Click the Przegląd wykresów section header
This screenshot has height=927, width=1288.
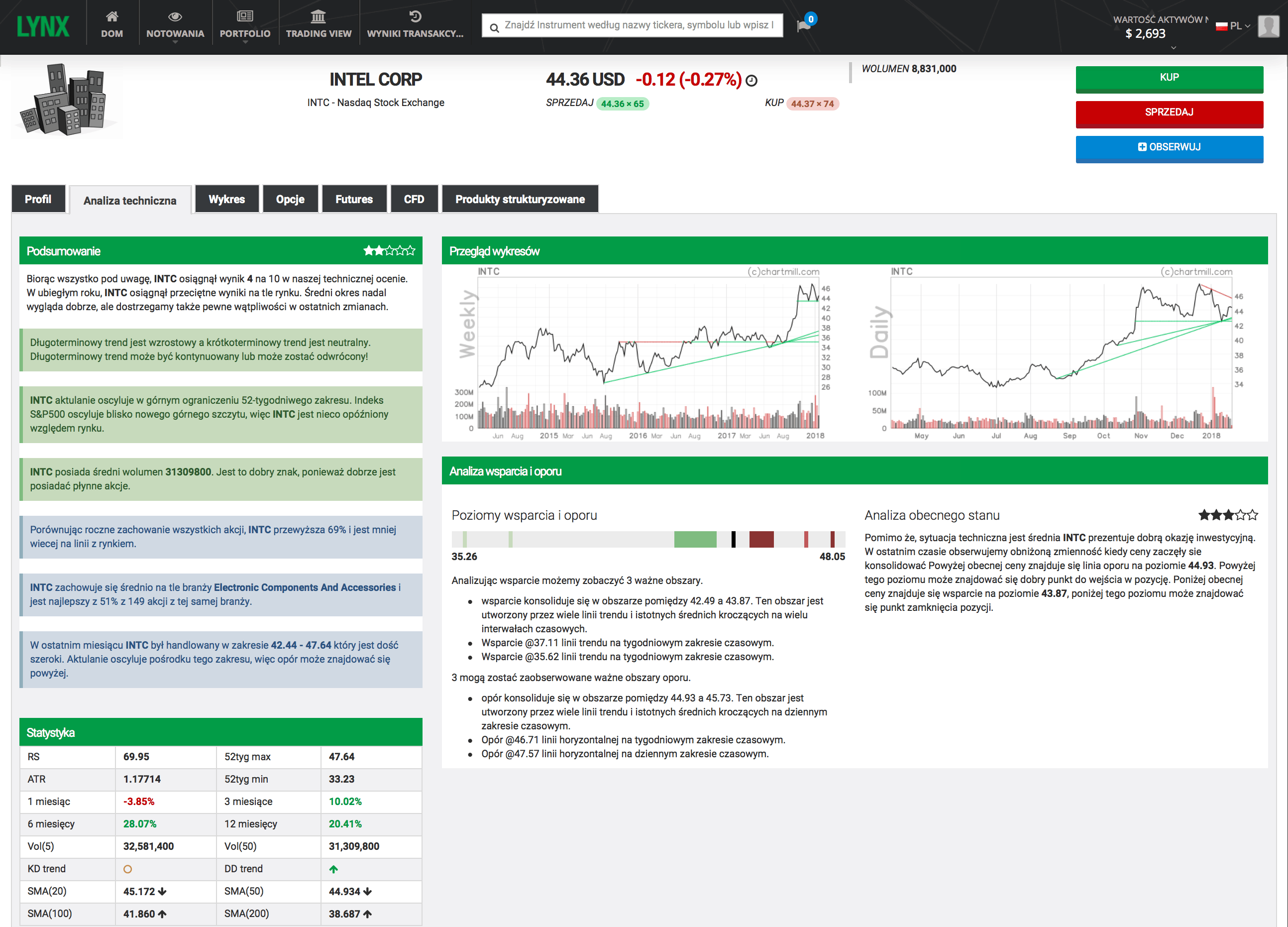pos(855,250)
